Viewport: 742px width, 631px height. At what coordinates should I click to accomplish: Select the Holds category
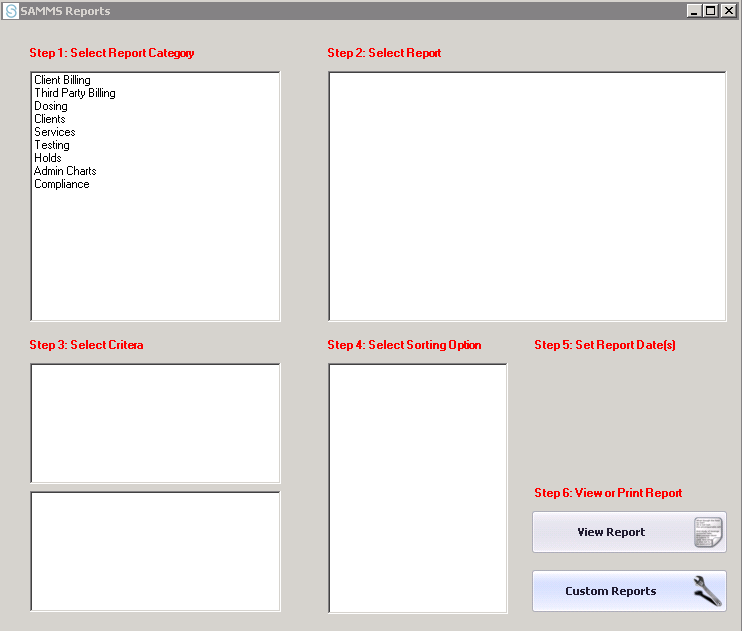click(48, 158)
